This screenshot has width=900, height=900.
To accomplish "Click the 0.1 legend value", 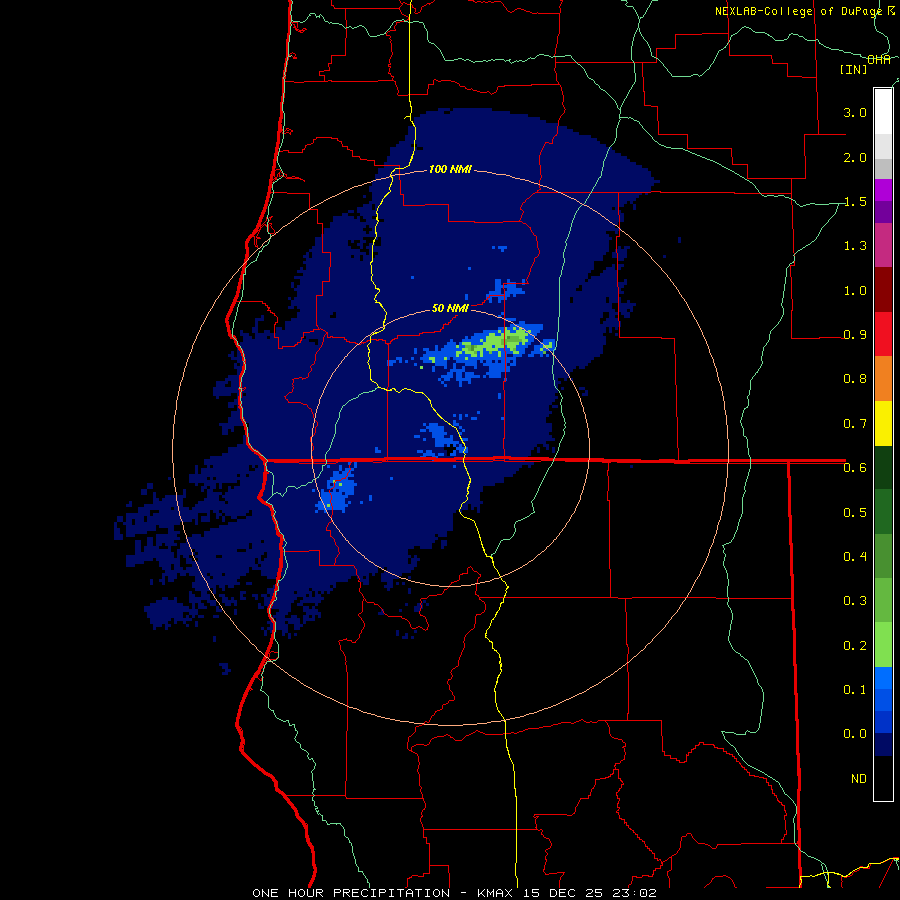I will (855, 689).
